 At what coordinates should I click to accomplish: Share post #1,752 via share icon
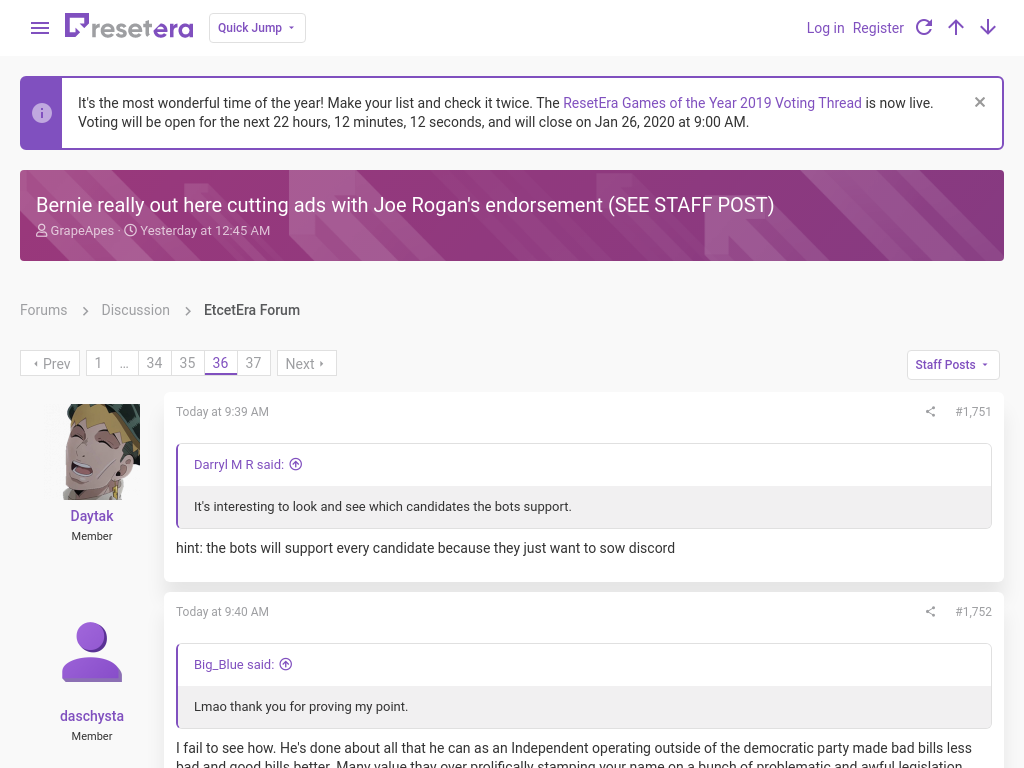(931, 611)
